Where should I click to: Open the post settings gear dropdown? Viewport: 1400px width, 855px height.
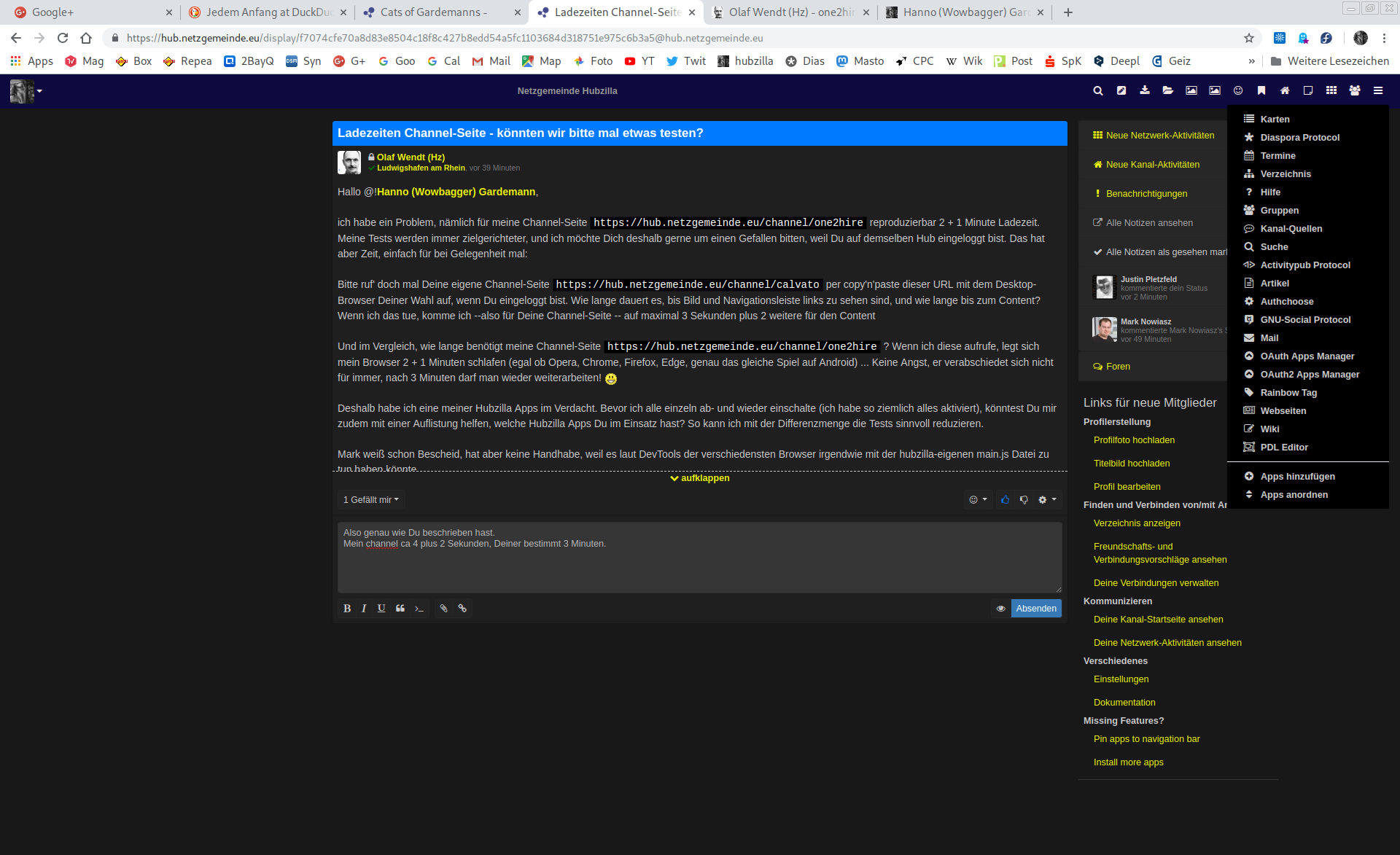[x=1047, y=500]
